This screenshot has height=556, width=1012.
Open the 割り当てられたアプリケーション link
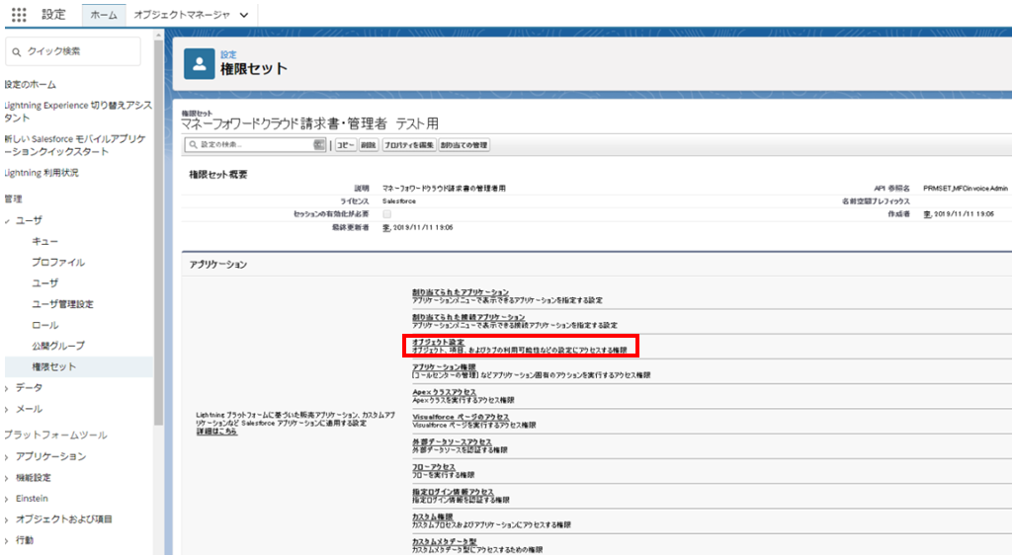point(460,293)
